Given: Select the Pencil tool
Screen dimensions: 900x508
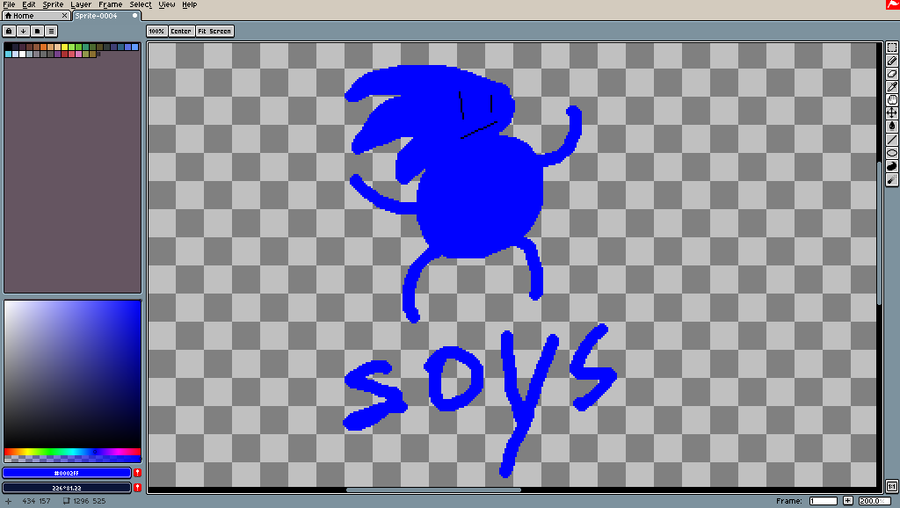Looking at the screenshot, I should (x=892, y=61).
